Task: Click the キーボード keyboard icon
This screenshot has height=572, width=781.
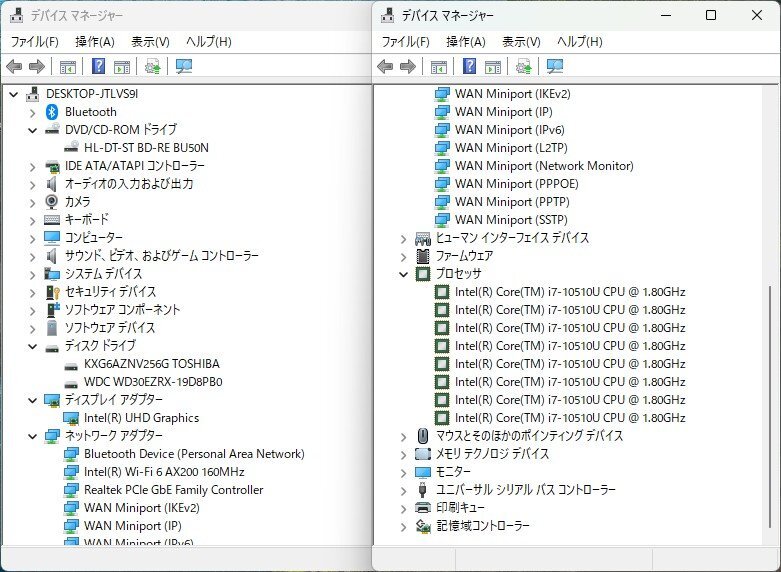Action: point(52,219)
